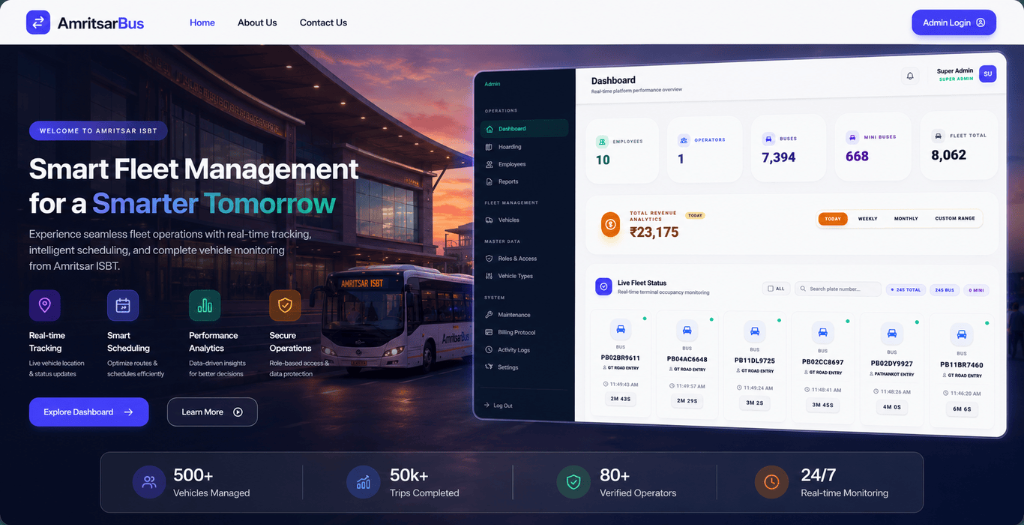Click the bus icon on PB11BR7460 card
1024x525 pixels.
point(961,335)
